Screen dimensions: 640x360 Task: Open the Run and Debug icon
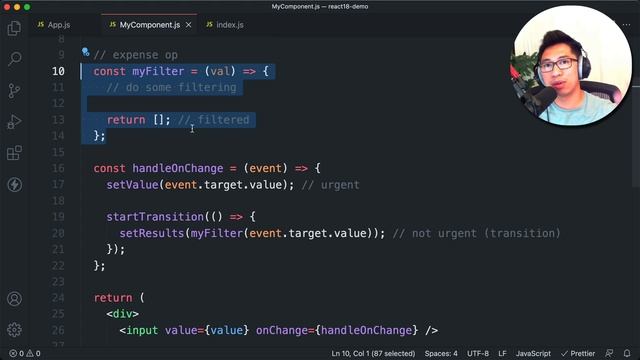(x=14, y=122)
